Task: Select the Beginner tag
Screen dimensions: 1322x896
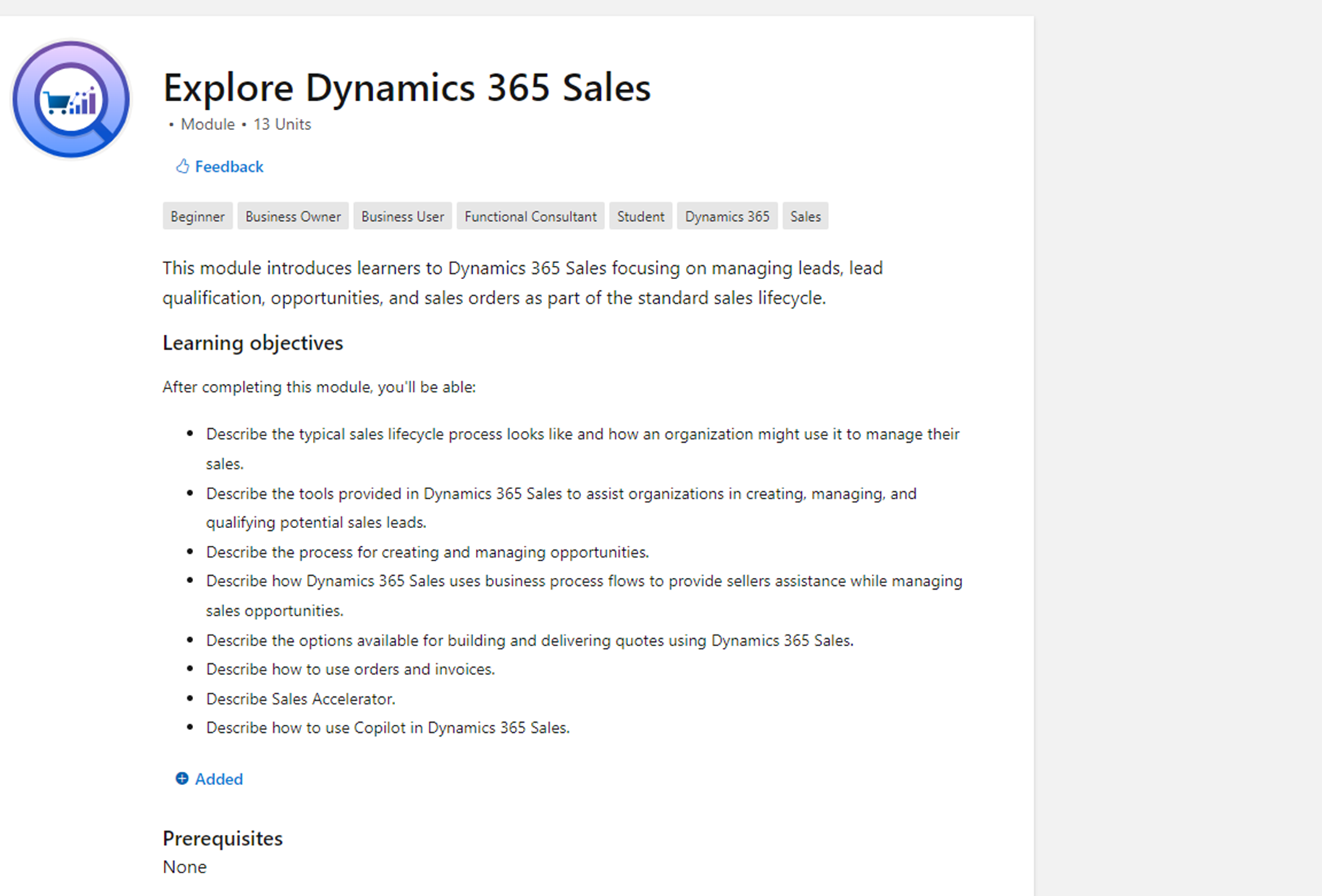Action: (198, 217)
